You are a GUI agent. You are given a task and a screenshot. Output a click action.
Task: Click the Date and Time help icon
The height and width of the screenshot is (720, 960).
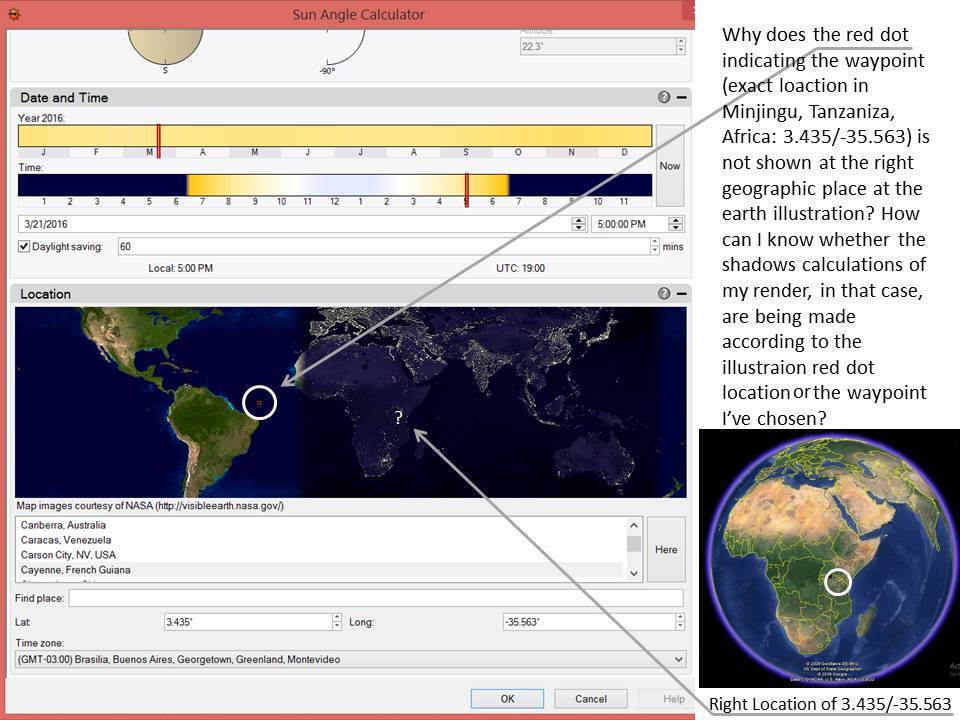pos(664,97)
